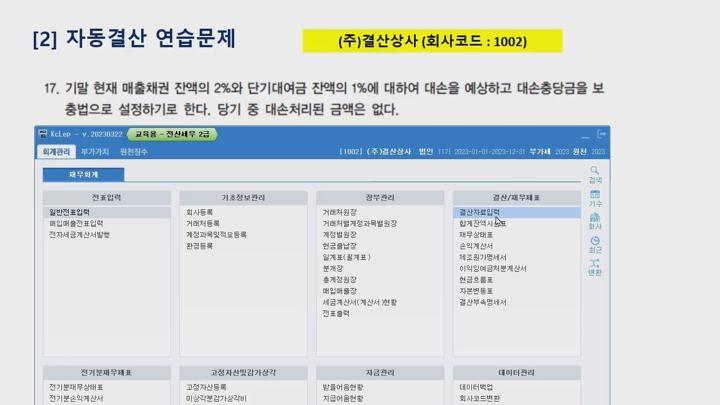Open 전기분손익계산서 item
Screen dimensions: 720x405
click(76, 398)
